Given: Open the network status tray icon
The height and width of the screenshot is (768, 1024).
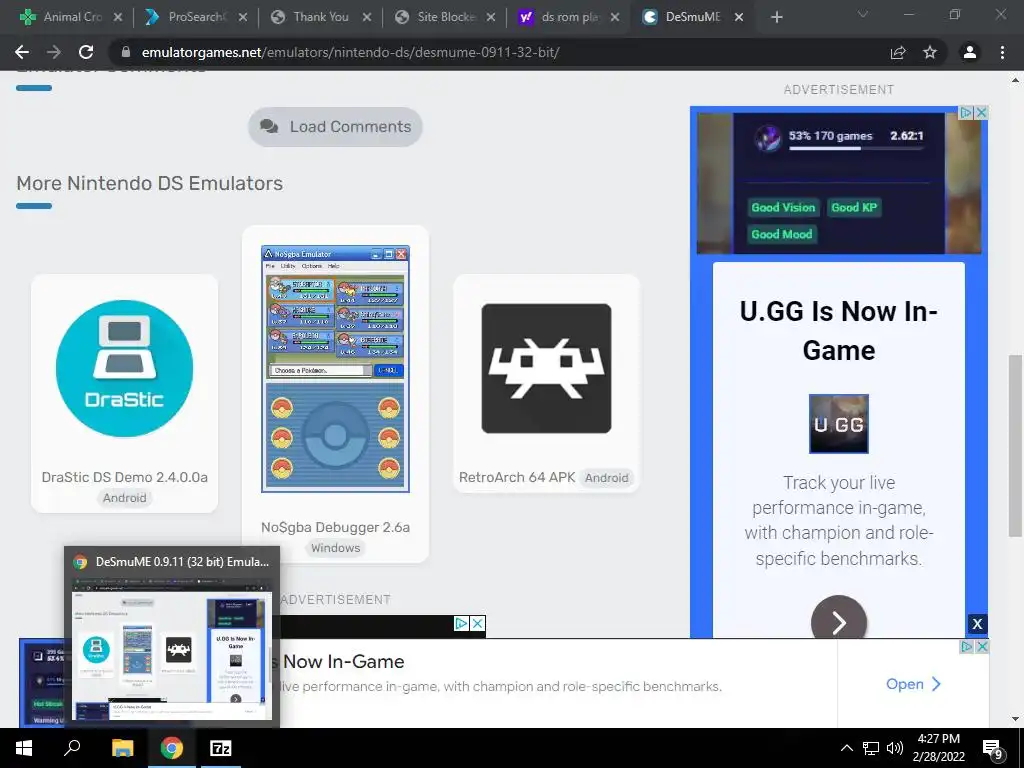Looking at the screenshot, I should click(871, 748).
